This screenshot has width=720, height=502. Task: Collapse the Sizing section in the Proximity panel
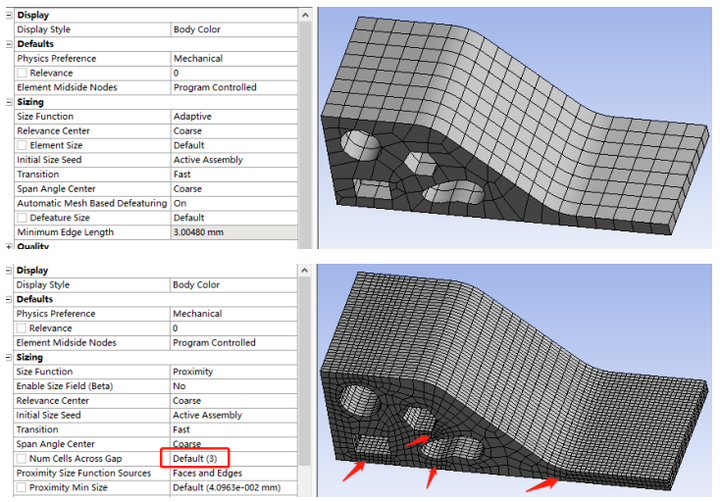click(8, 357)
